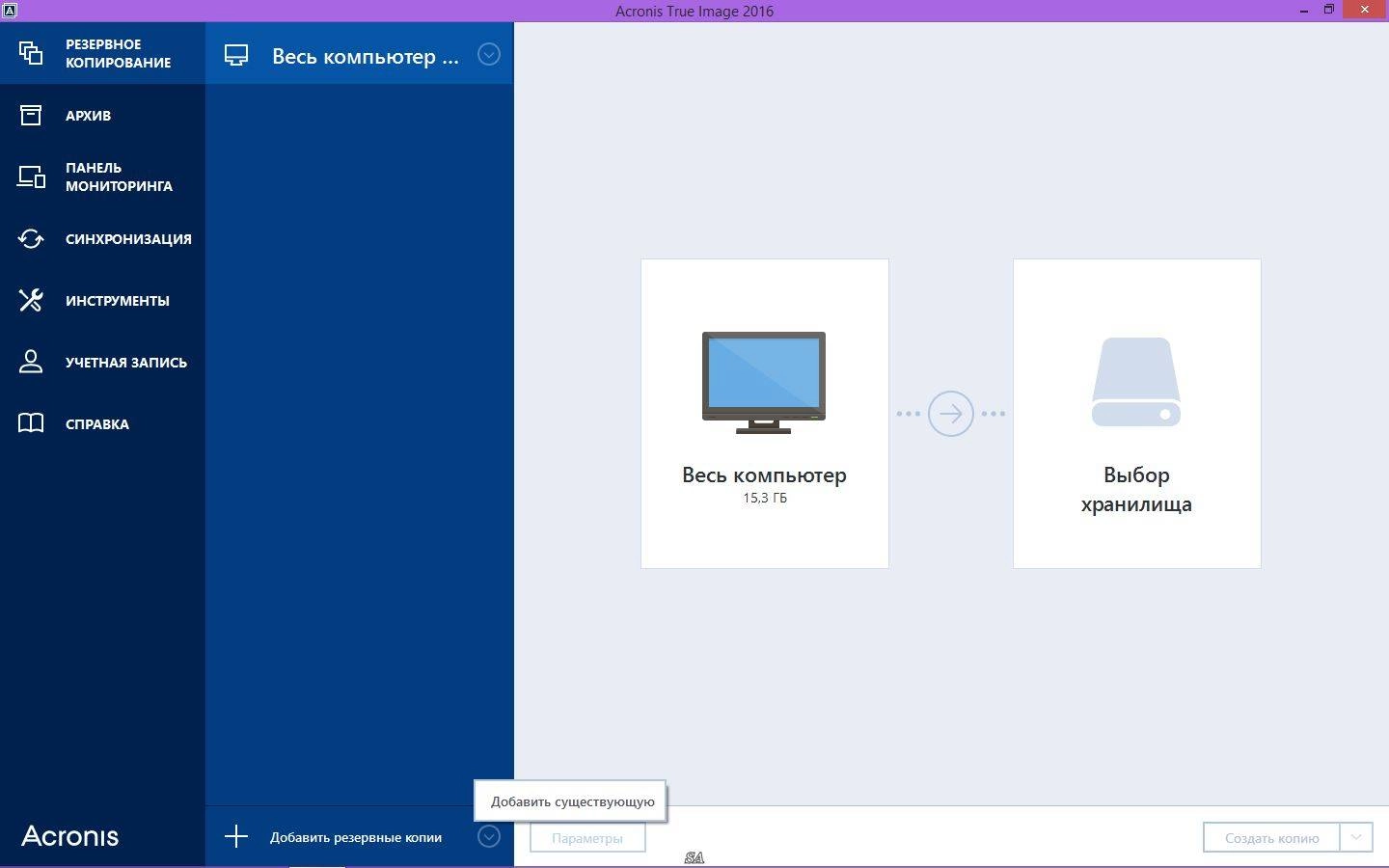The height and width of the screenshot is (868, 1389).
Task: Click the Создать копию button
Action: 1271,837
